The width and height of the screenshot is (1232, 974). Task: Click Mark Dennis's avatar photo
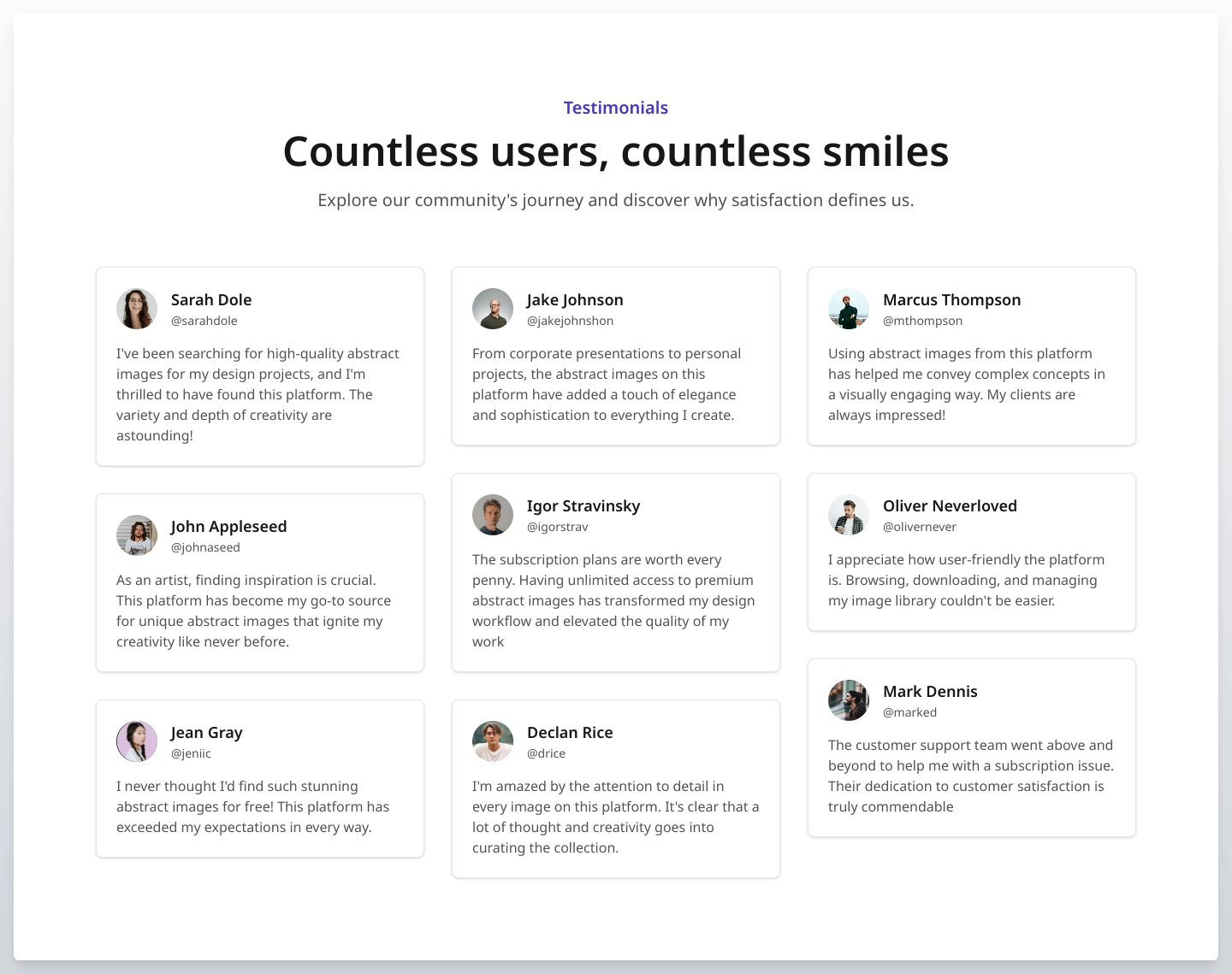[849, 700]
